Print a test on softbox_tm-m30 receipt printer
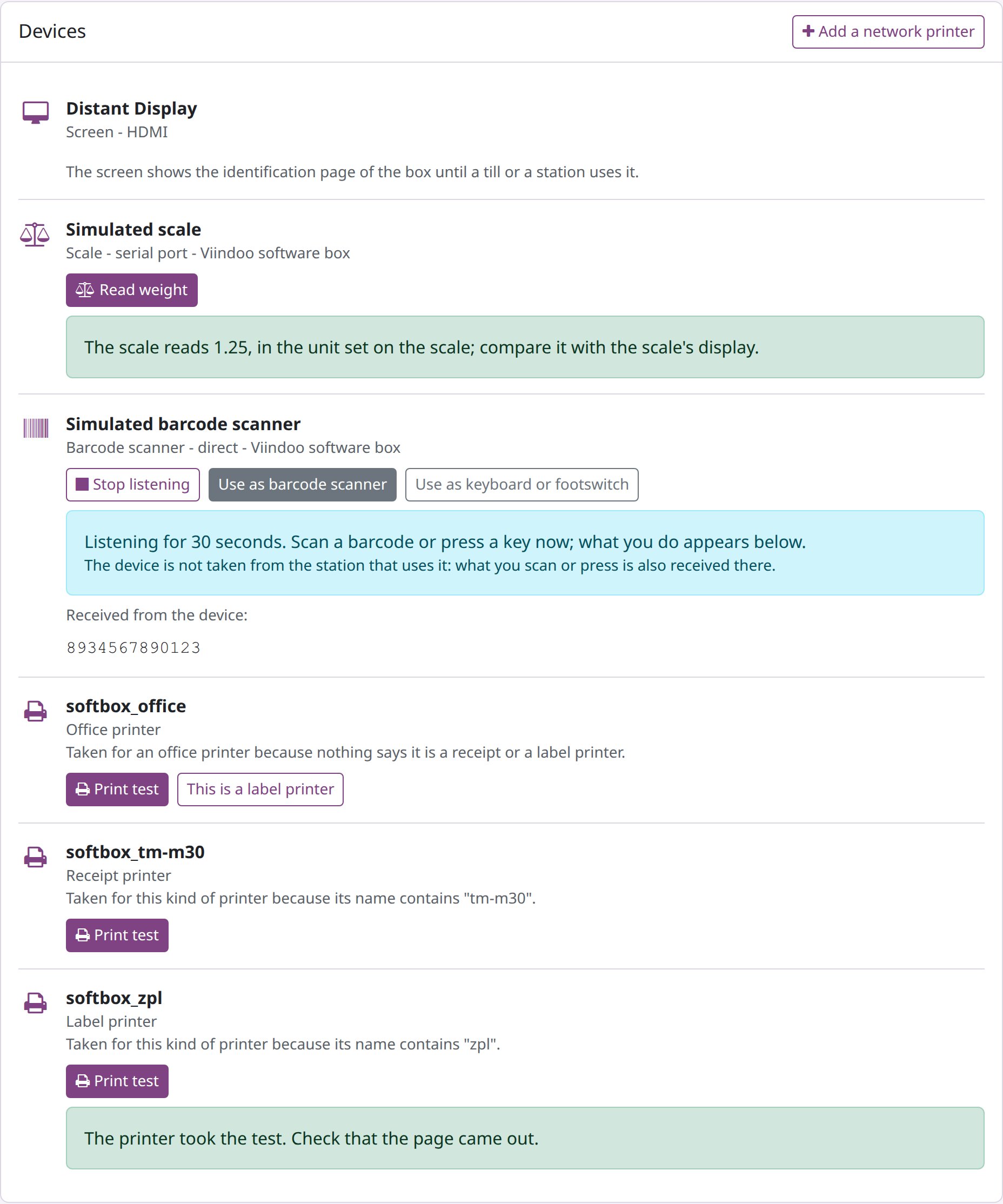Viewport: 1003px width, 1204px height. pyautogui.click(x=117, y=935)
